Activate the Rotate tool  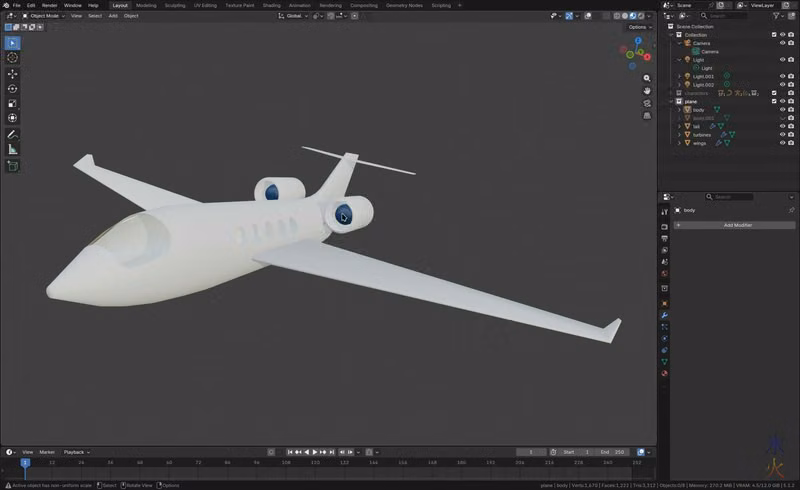[12, 89]
